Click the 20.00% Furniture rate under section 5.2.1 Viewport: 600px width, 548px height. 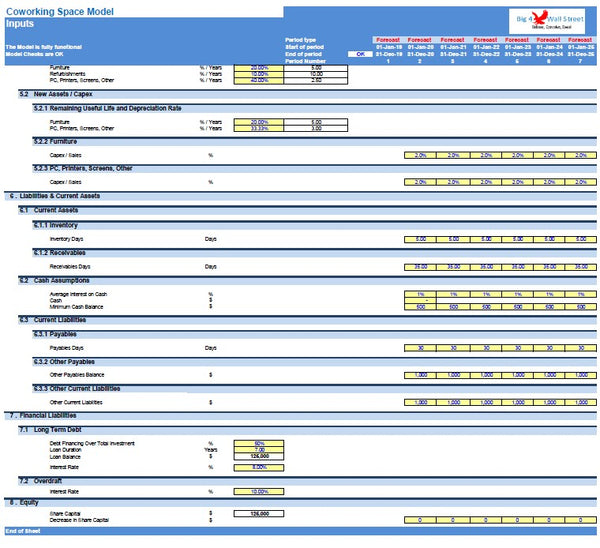coord(259,121)
